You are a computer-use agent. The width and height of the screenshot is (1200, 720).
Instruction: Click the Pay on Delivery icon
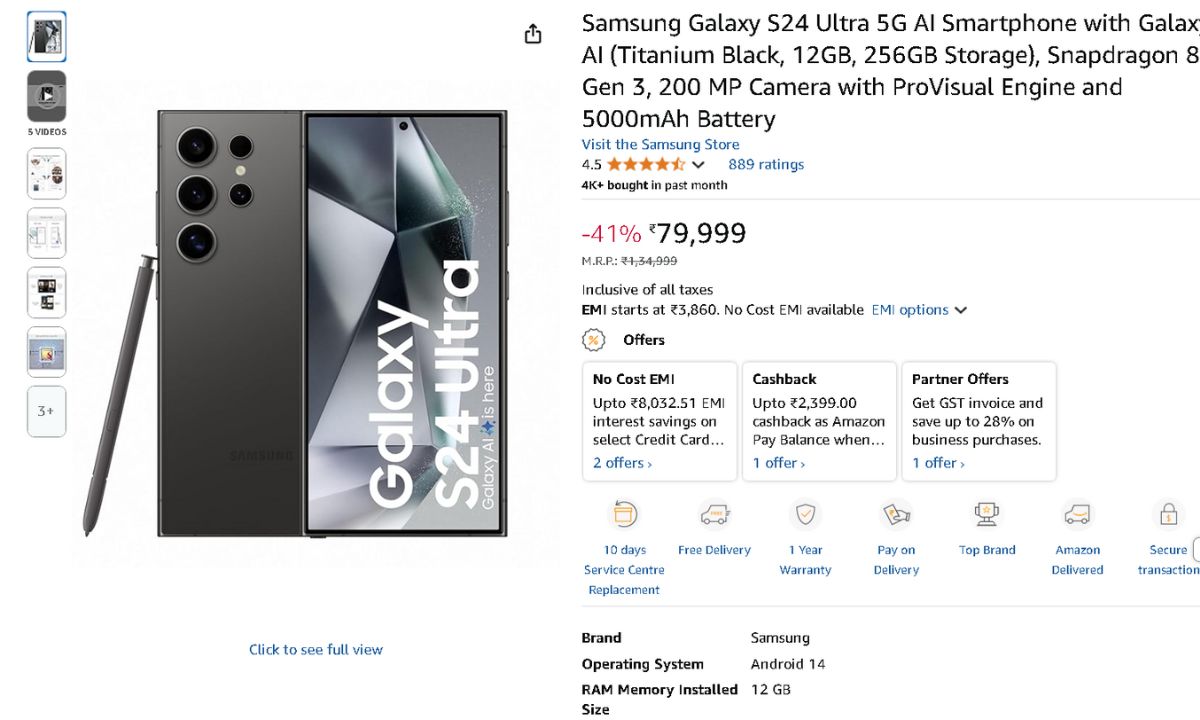pyautogui.click(x=896, y=515)
